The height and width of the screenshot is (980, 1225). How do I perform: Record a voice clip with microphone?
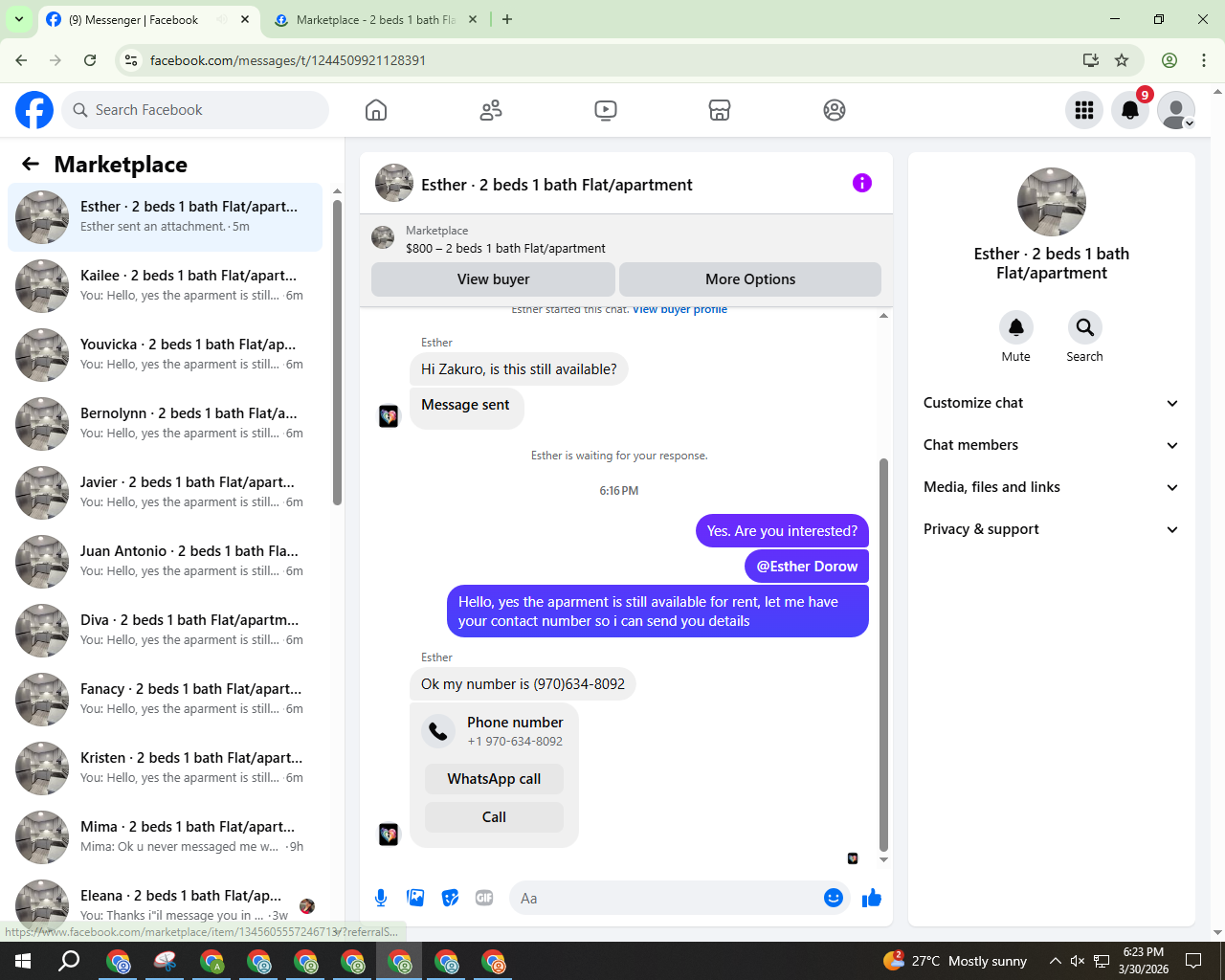[x=381, y=898]
